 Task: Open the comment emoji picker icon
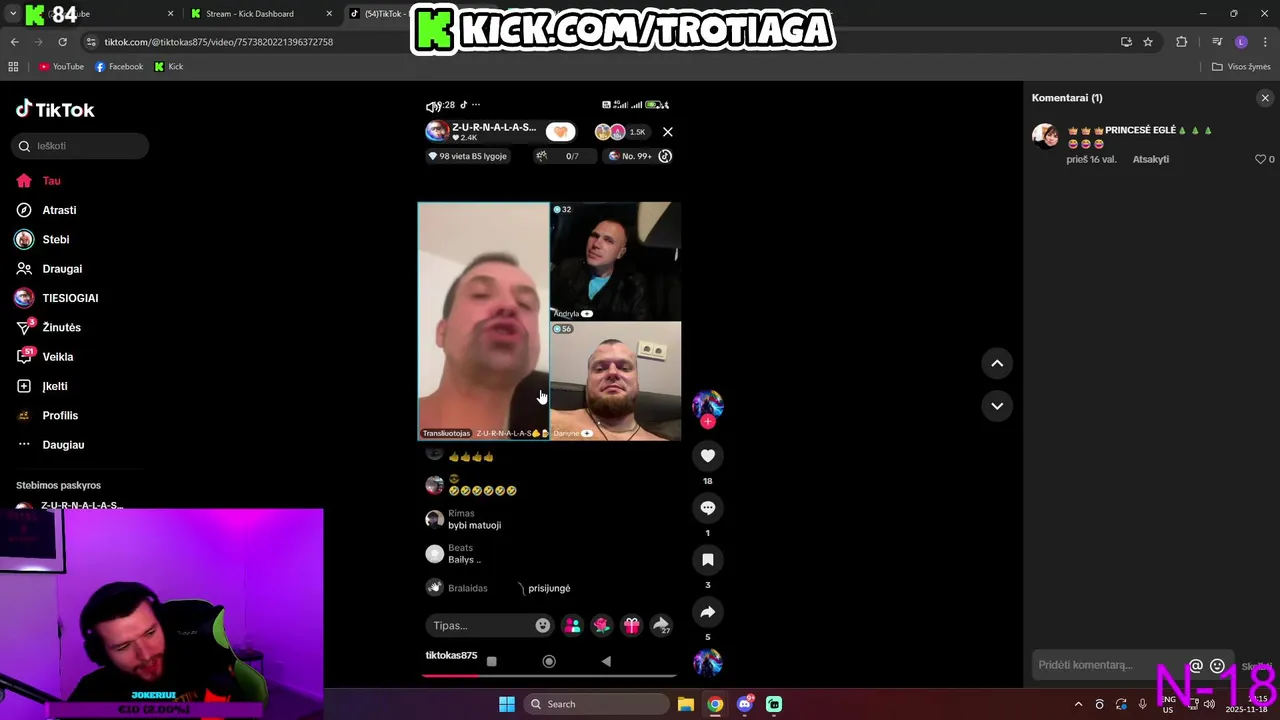click(1217, 666)
